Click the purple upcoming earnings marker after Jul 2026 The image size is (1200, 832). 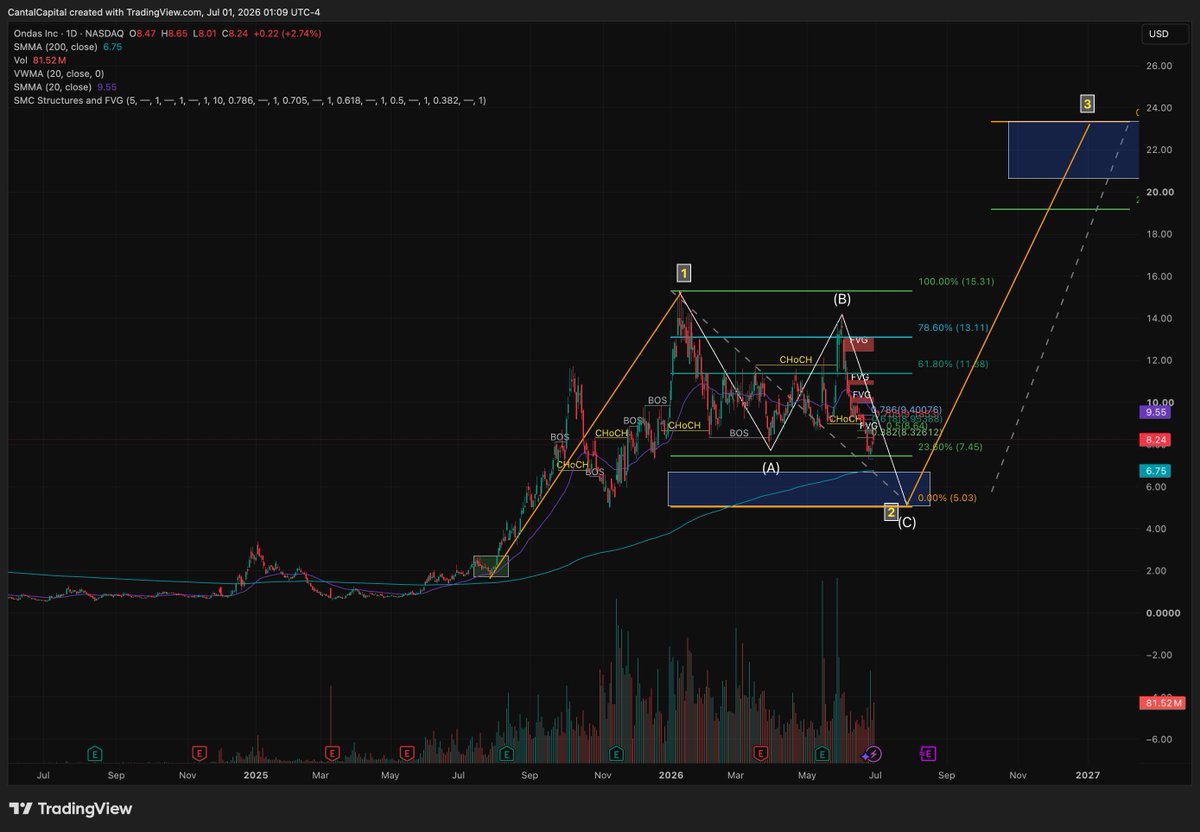(x=928, y=753)
